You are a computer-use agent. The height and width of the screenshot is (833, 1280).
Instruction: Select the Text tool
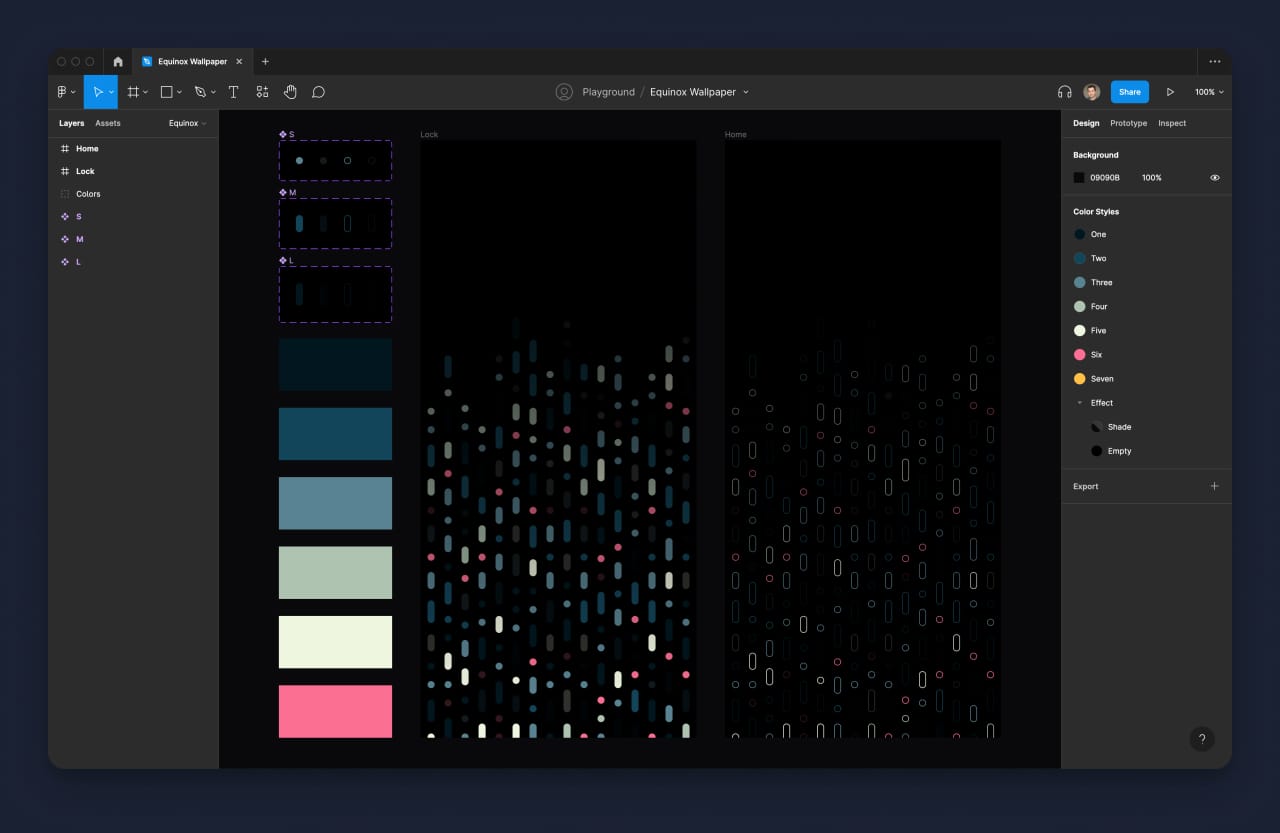tap(233, 91)
